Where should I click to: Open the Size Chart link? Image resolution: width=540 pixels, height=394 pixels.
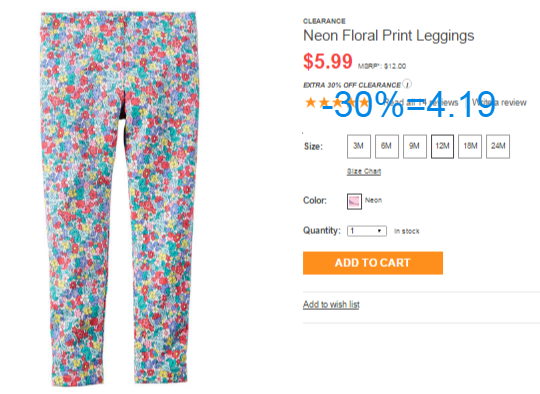[364, 171]
